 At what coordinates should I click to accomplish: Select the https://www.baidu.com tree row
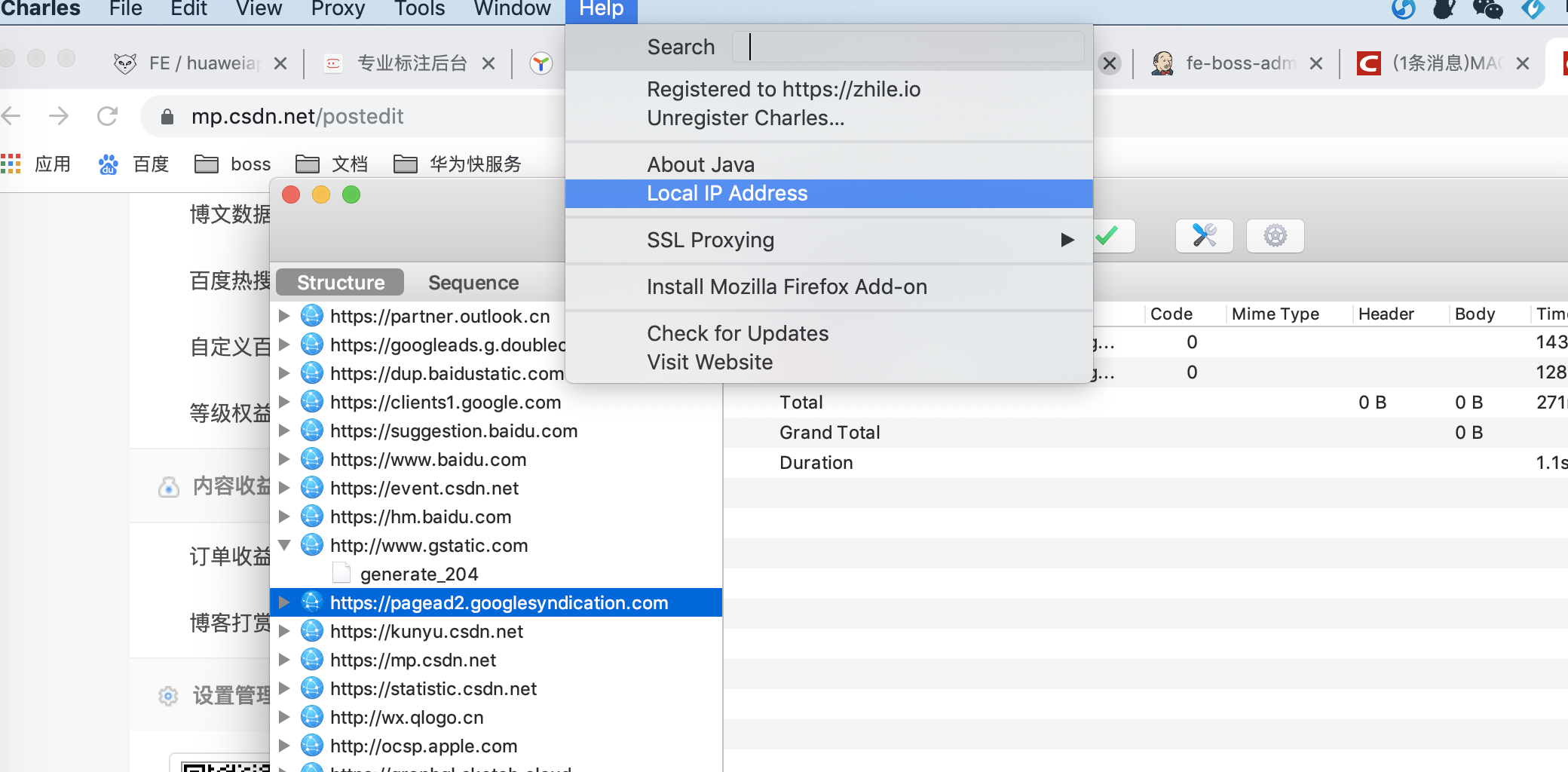tap(496, 459)
